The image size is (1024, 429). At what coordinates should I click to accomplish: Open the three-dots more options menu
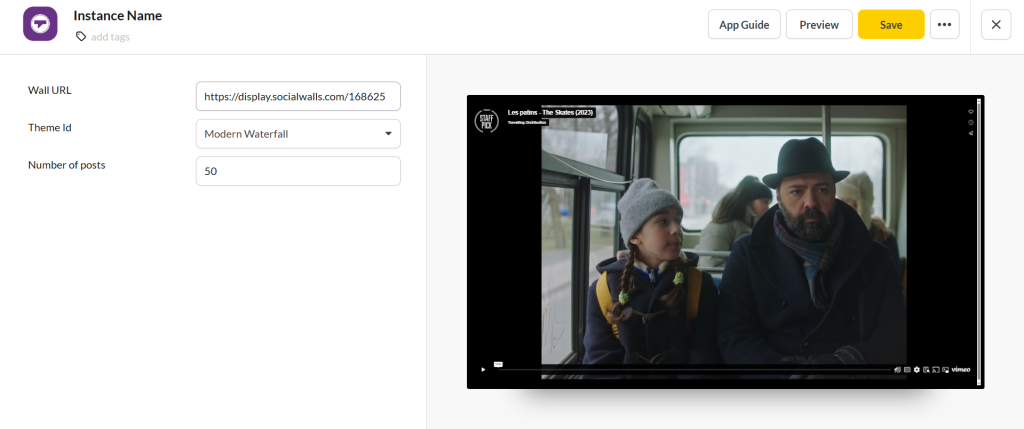point(944,24)
